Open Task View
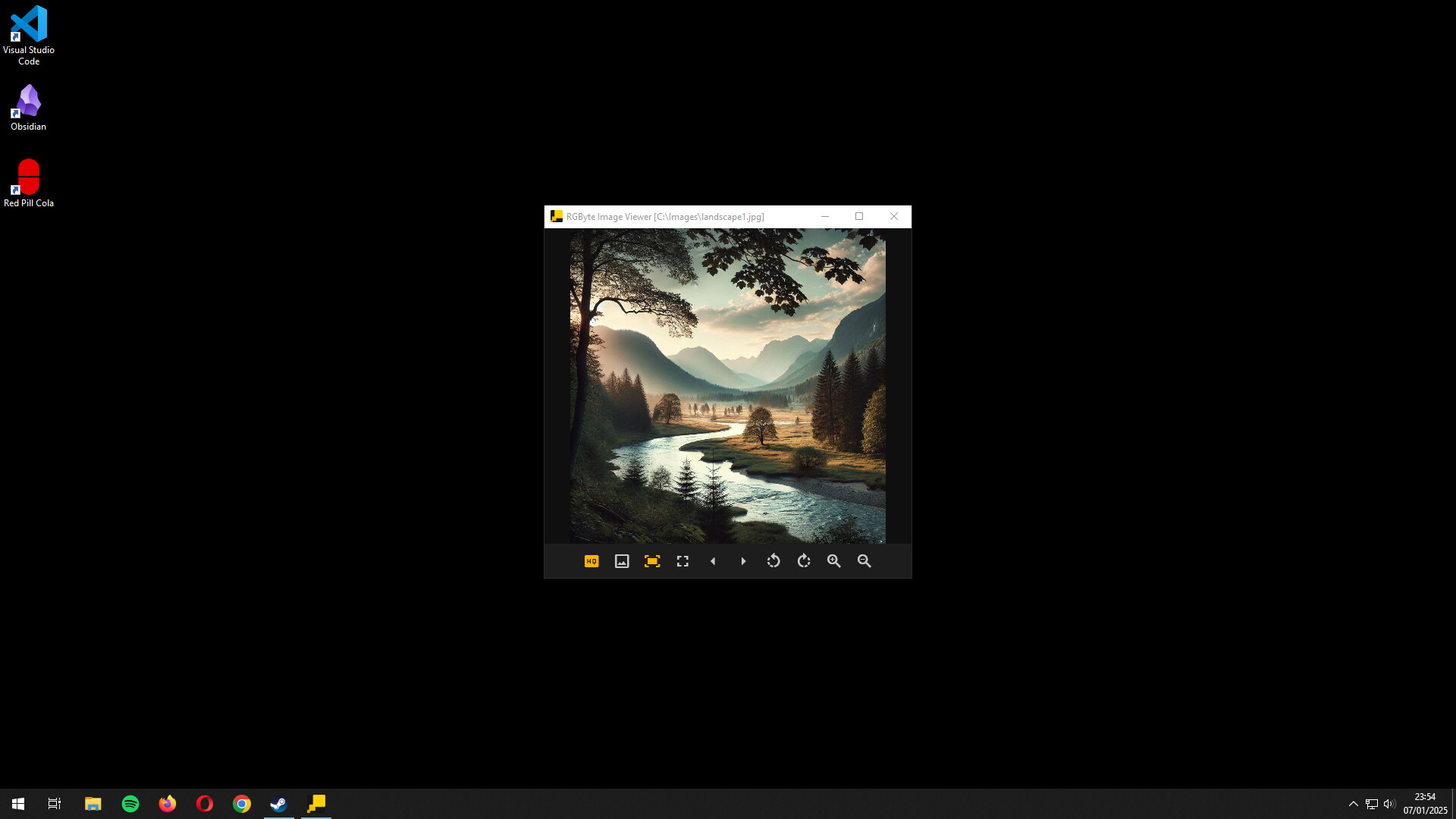The image size is (1456, 819). 54,803
